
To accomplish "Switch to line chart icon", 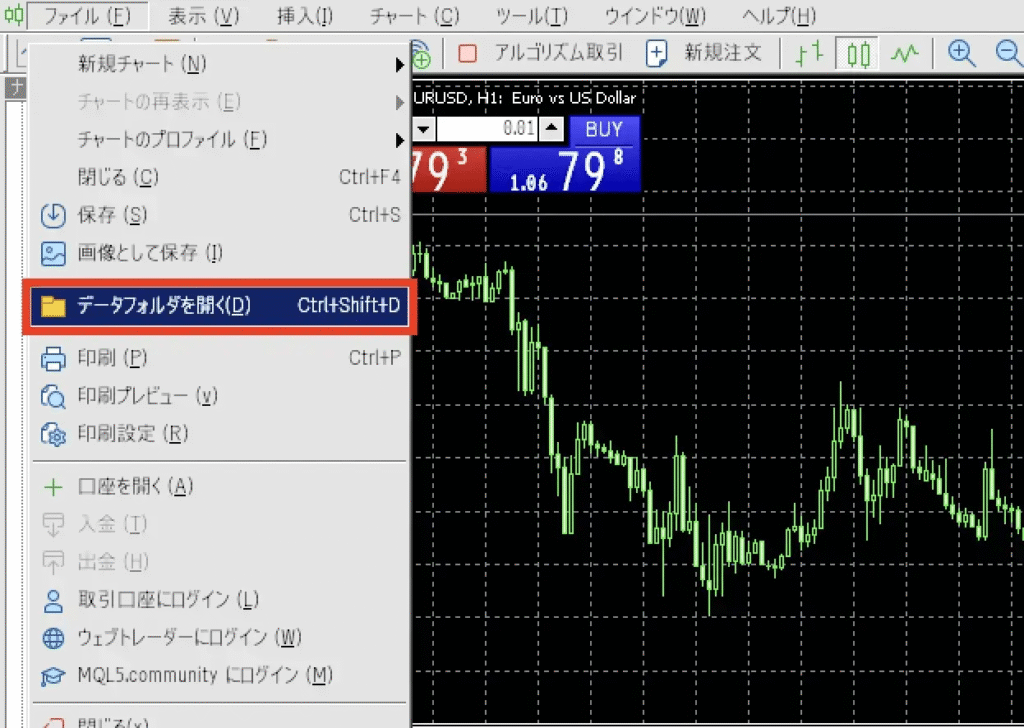I will pyautogui.click(x=905, y=53).
